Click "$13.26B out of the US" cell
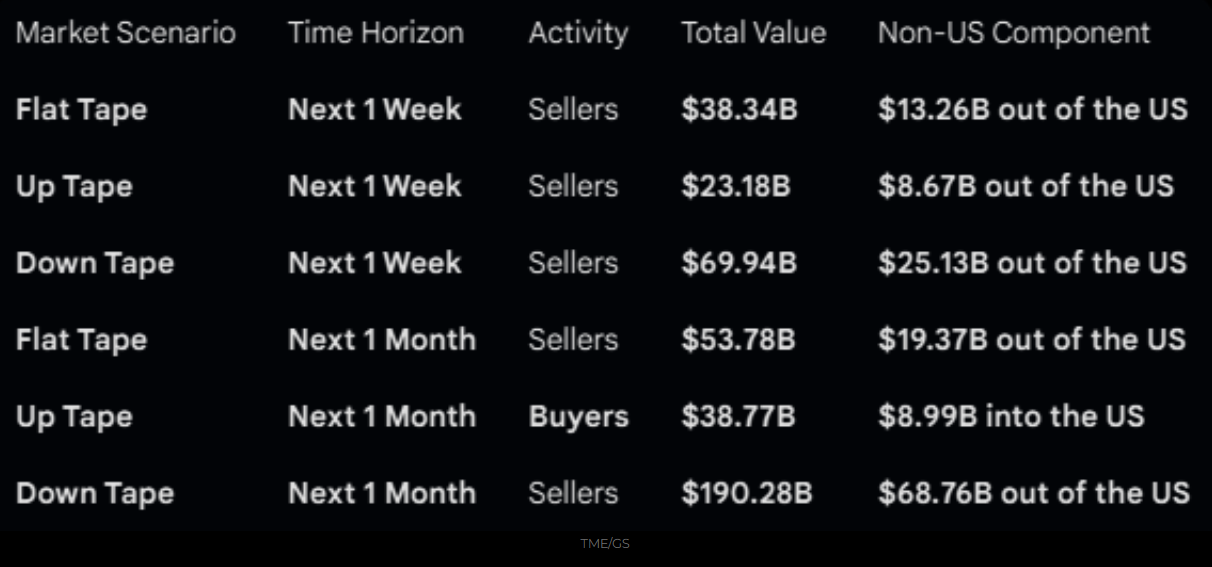This screenshot has height=567, width=1212. click(x=1033, y=109)
